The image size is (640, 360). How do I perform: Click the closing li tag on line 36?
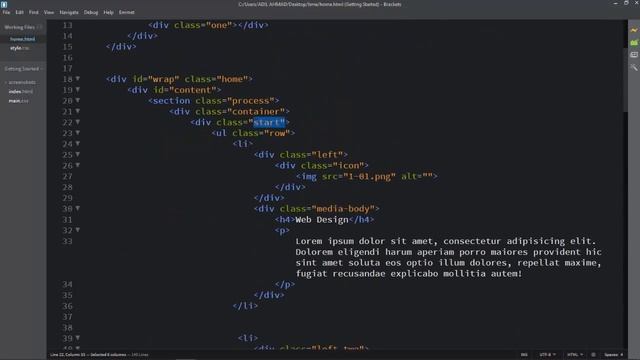(x=245, y=306)
